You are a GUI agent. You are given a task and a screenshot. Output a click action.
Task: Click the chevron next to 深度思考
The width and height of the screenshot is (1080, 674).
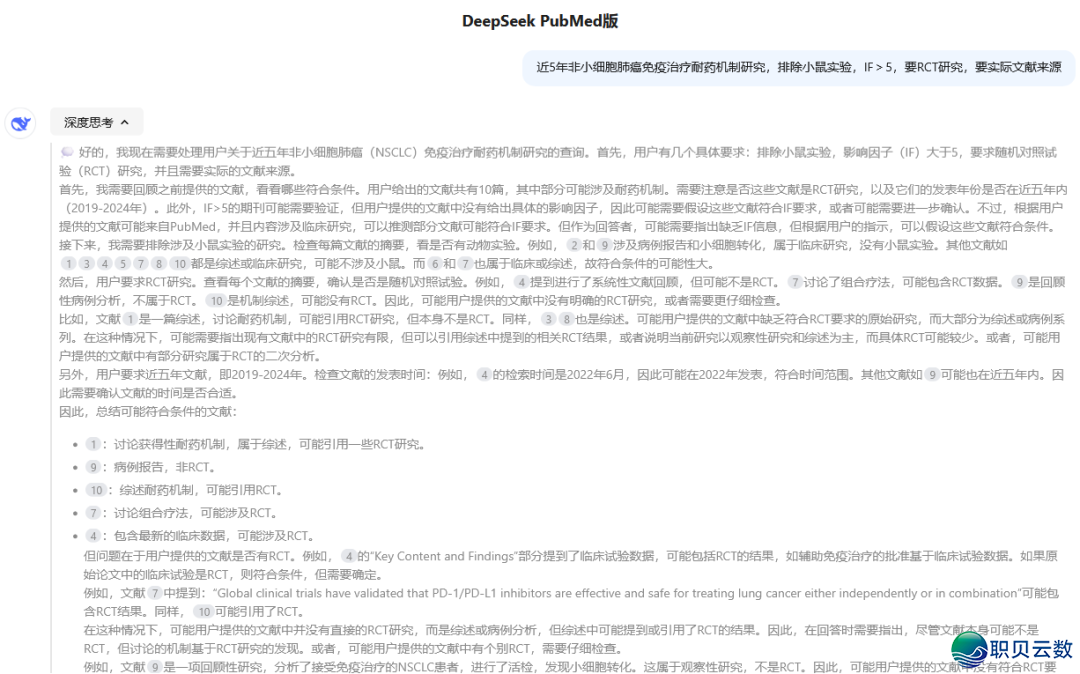pyautogui.click(x=125, y=121)
